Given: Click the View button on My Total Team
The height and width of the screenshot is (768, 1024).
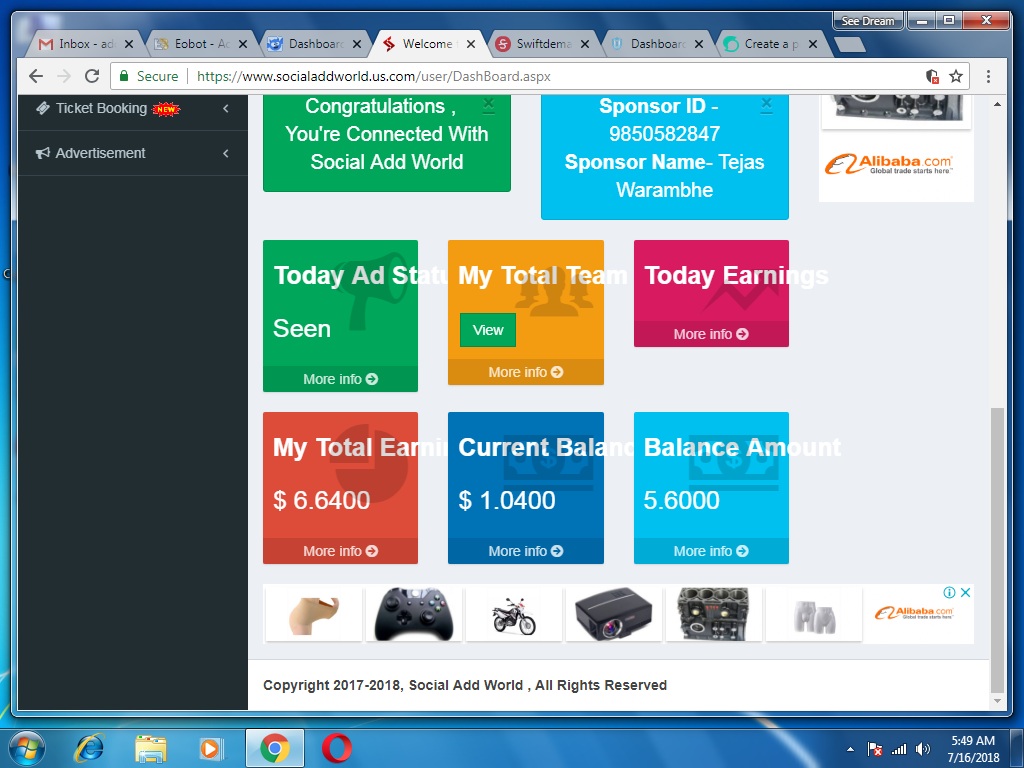Looking at the screenshot, I should pyautogui.click(x=487, y=330).
